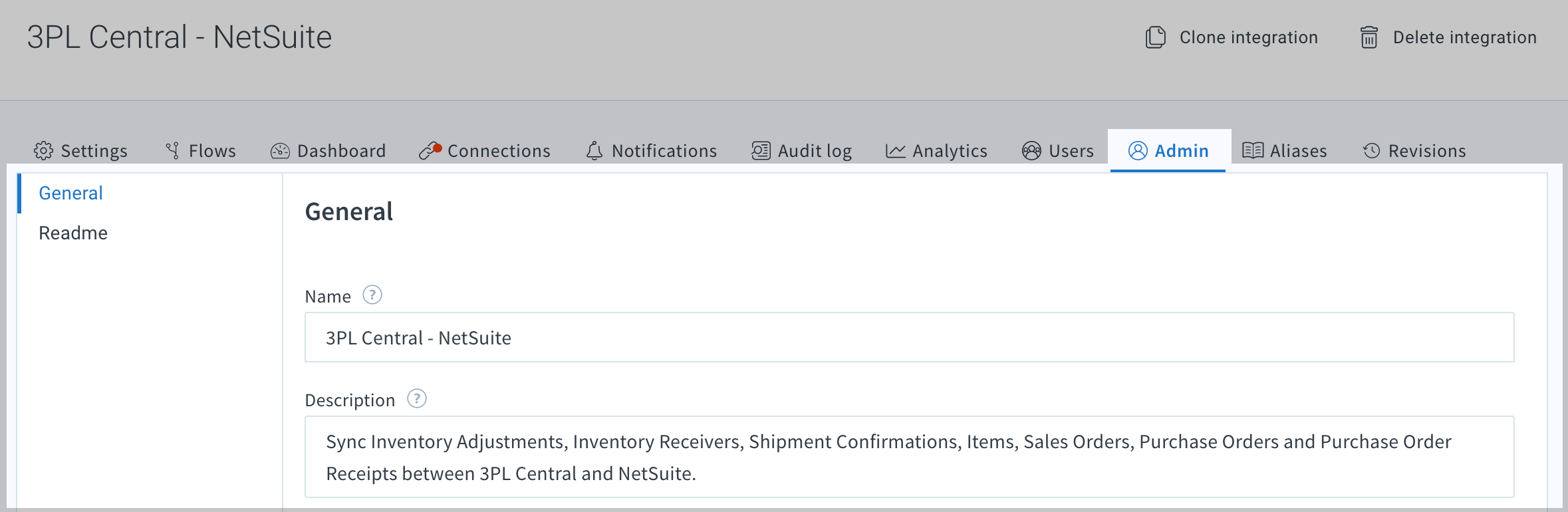The height and width of the screenshot is (512, 1568).
Task: Click the Audit log icon
Action: [761, 151]
